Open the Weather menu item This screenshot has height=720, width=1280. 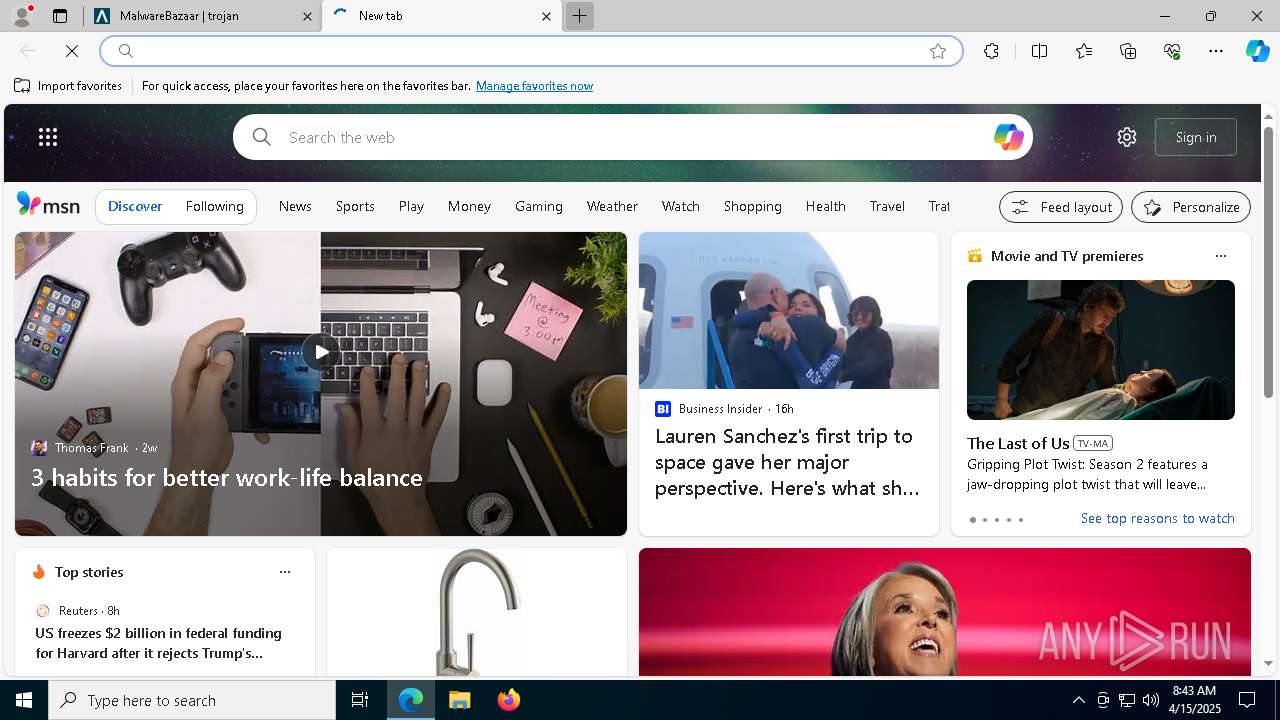(x=612, y=206)
